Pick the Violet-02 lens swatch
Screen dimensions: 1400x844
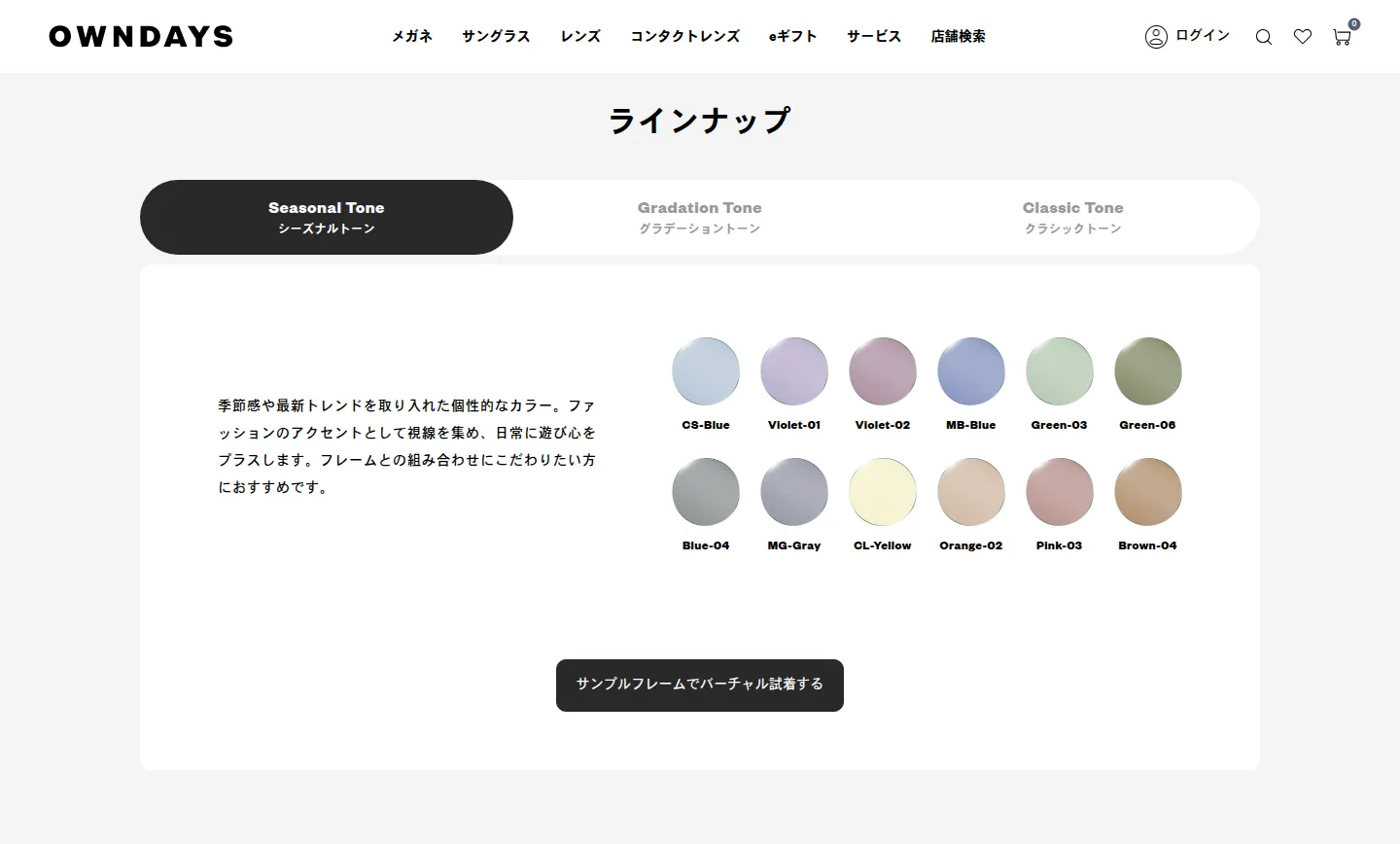pos(883,371)
